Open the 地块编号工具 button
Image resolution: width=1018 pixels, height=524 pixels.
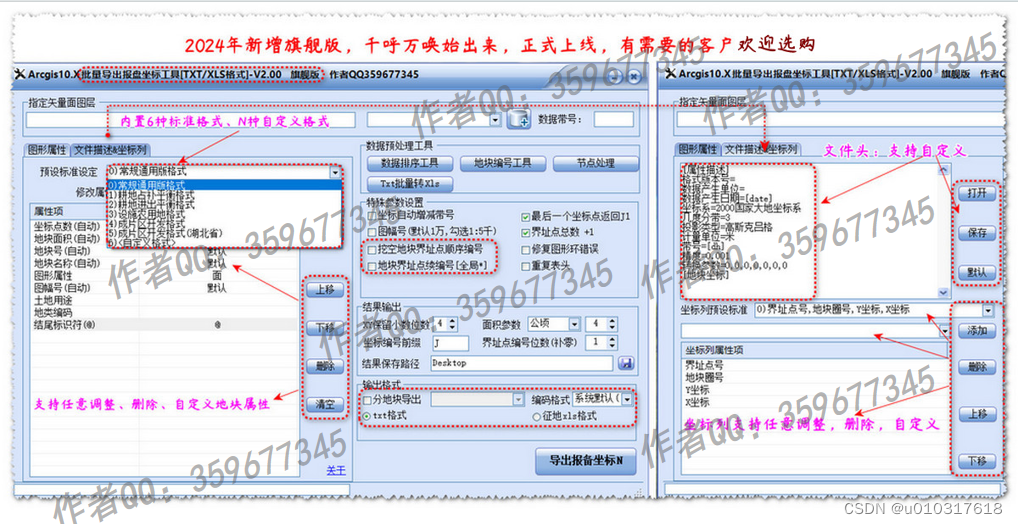pyautogui.click(x=503, y=164)
